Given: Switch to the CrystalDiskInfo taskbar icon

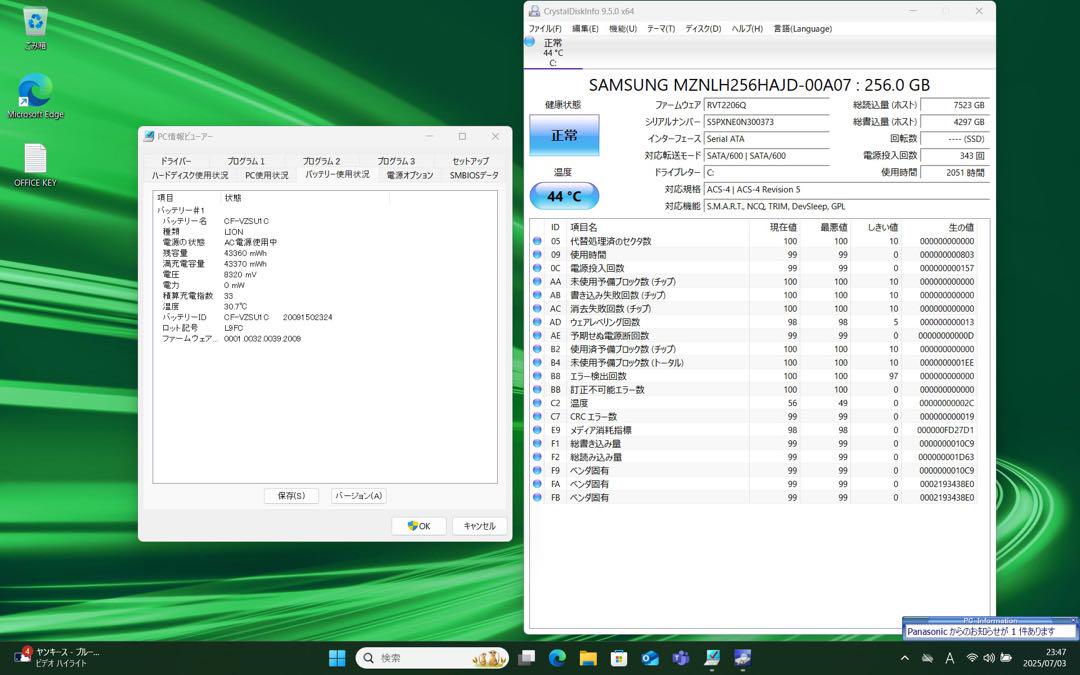Looking at the screenshot, I should click(742, 658).
